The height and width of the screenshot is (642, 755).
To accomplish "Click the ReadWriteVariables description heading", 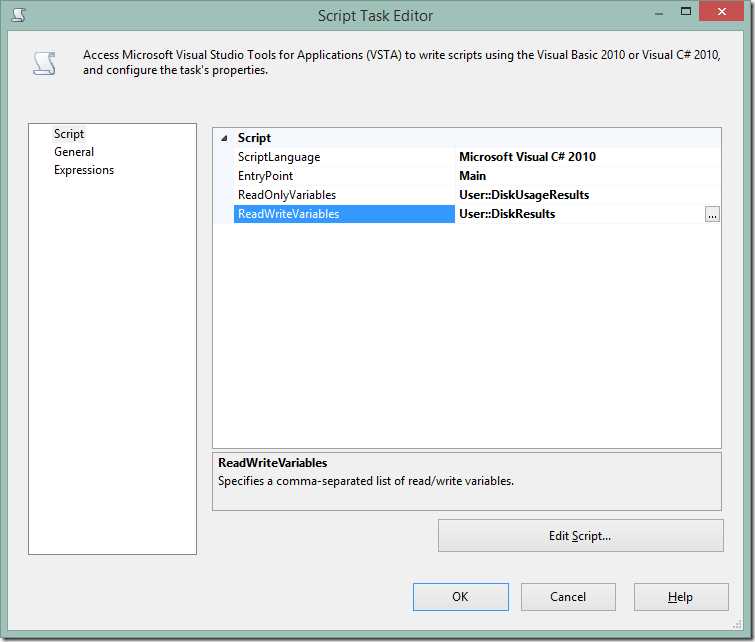I will 273,463.
